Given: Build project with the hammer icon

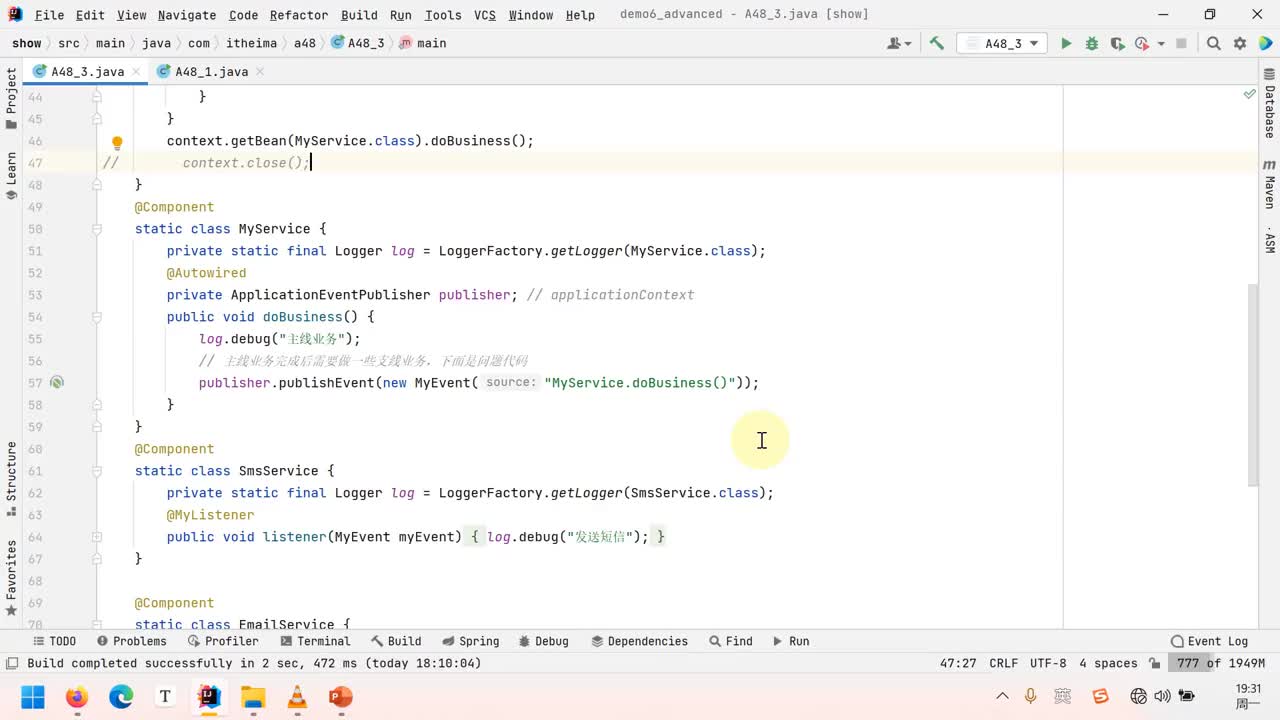Looking at the screenshot, I should [937, 43].
